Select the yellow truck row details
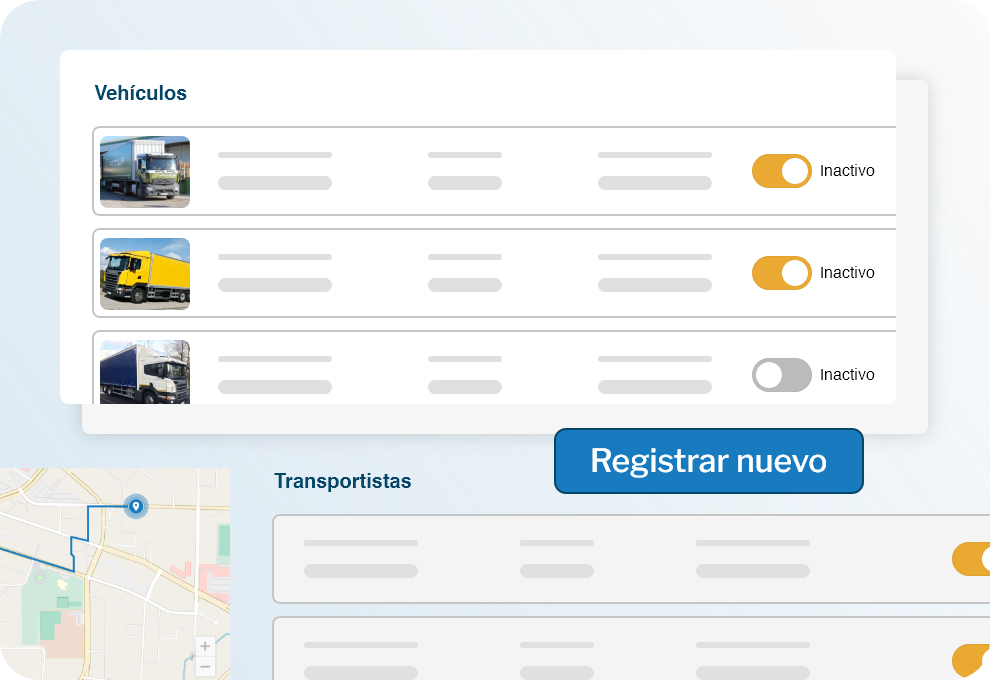The image size is (990, 680). pos(465,273)
